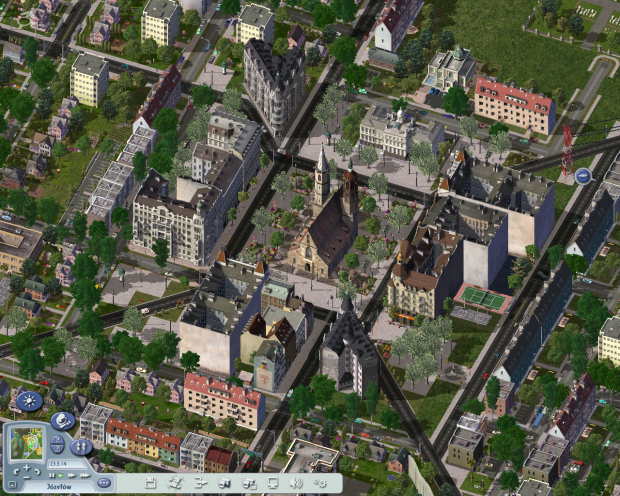The image size is (620, 496).
Task: Open the photo album camera icon
Action: tap(249, 483)
